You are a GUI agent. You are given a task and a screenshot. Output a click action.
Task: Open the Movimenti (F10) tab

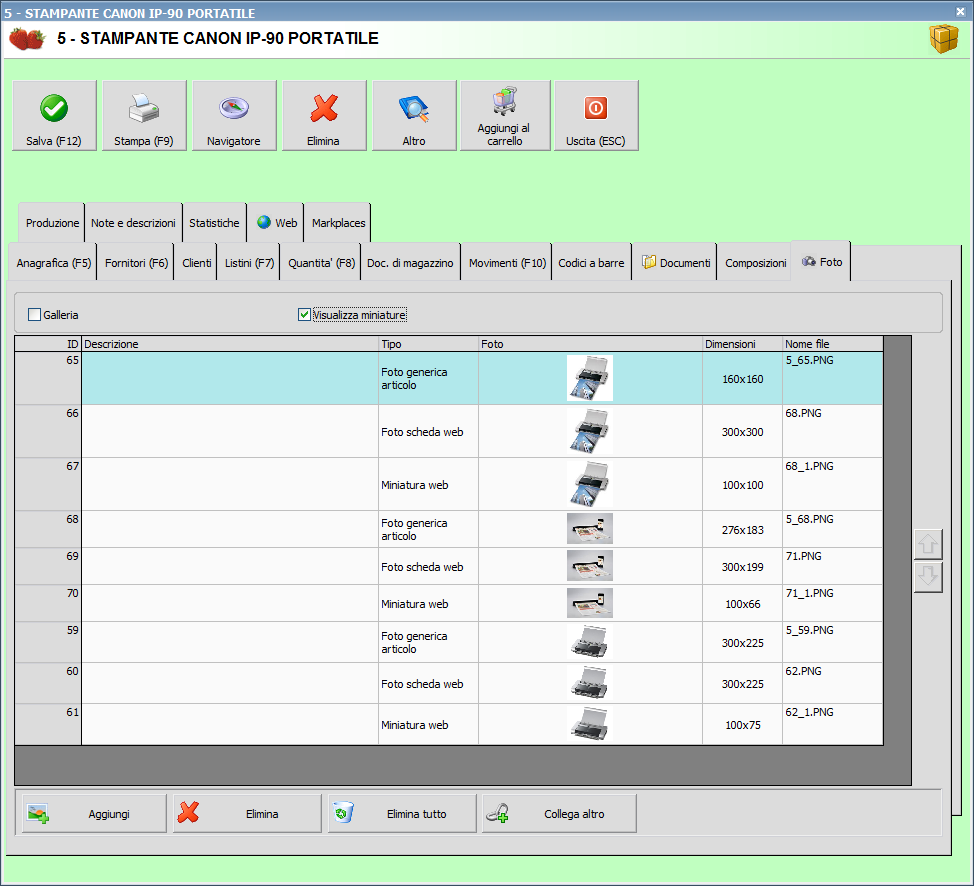(507, 263)
